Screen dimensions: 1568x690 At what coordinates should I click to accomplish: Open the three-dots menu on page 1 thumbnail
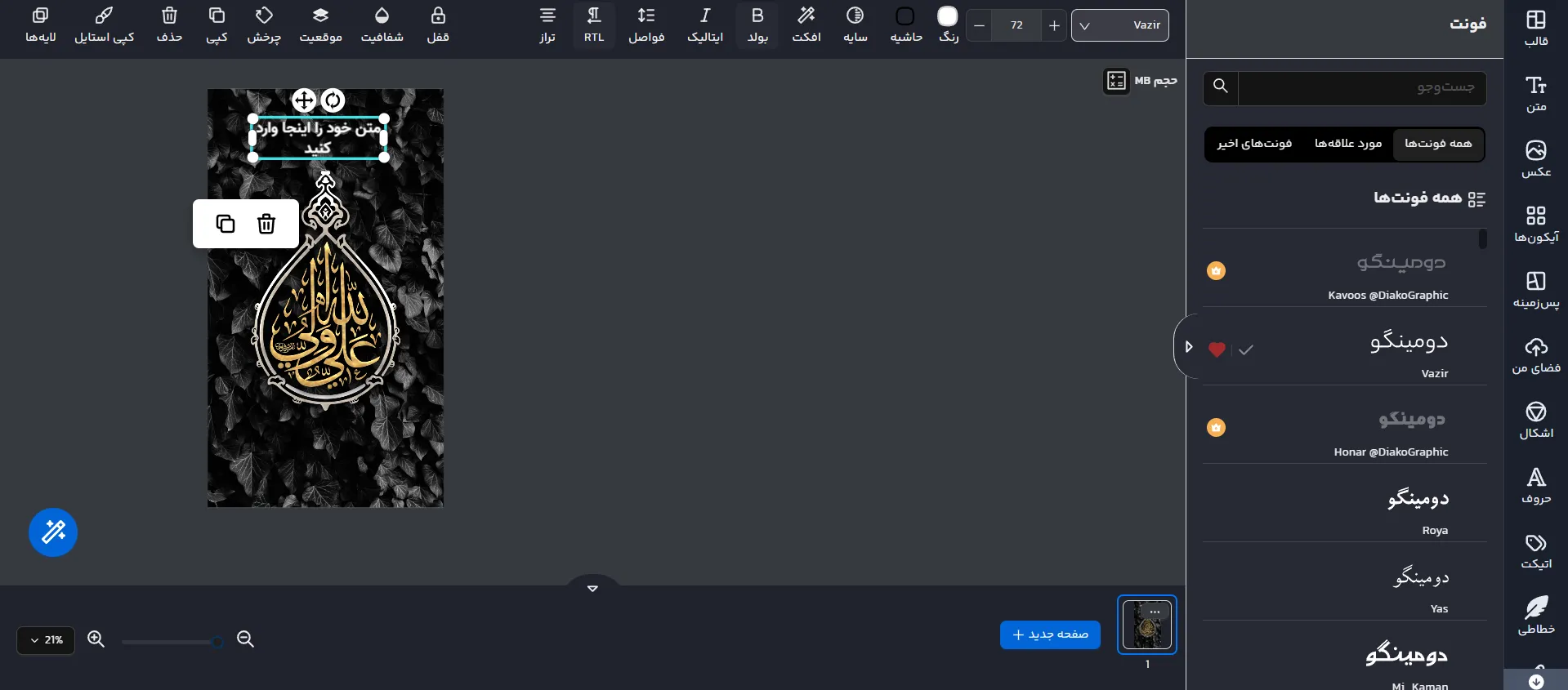point(1155,612)
